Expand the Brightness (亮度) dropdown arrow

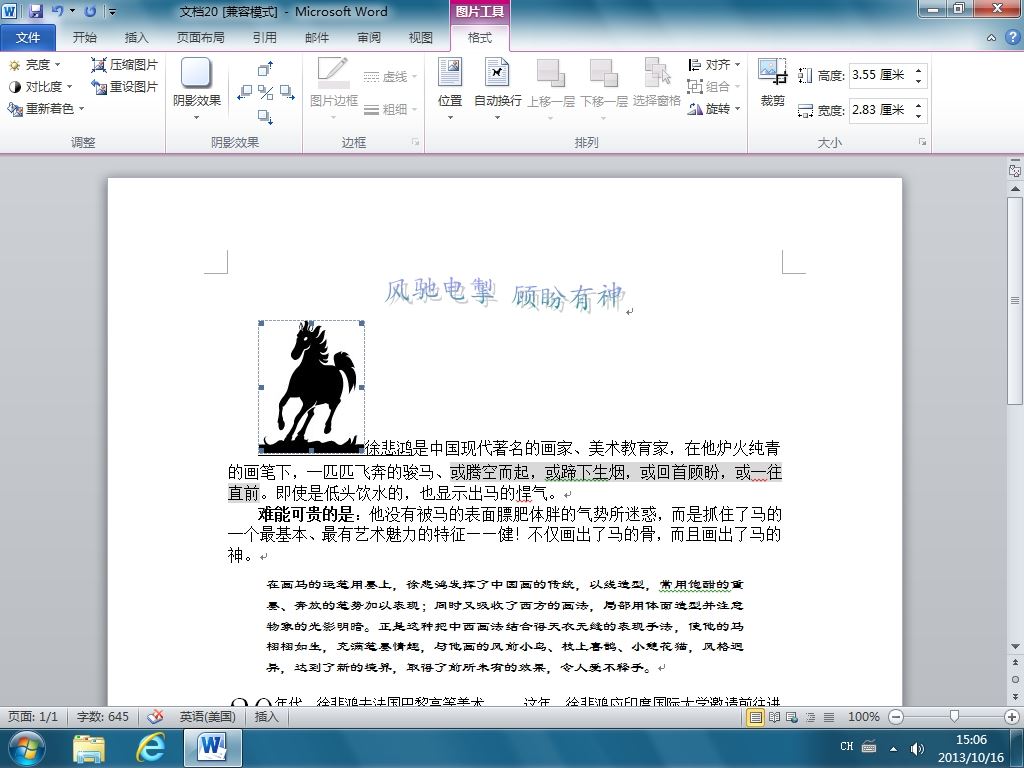tap(57, 65)
